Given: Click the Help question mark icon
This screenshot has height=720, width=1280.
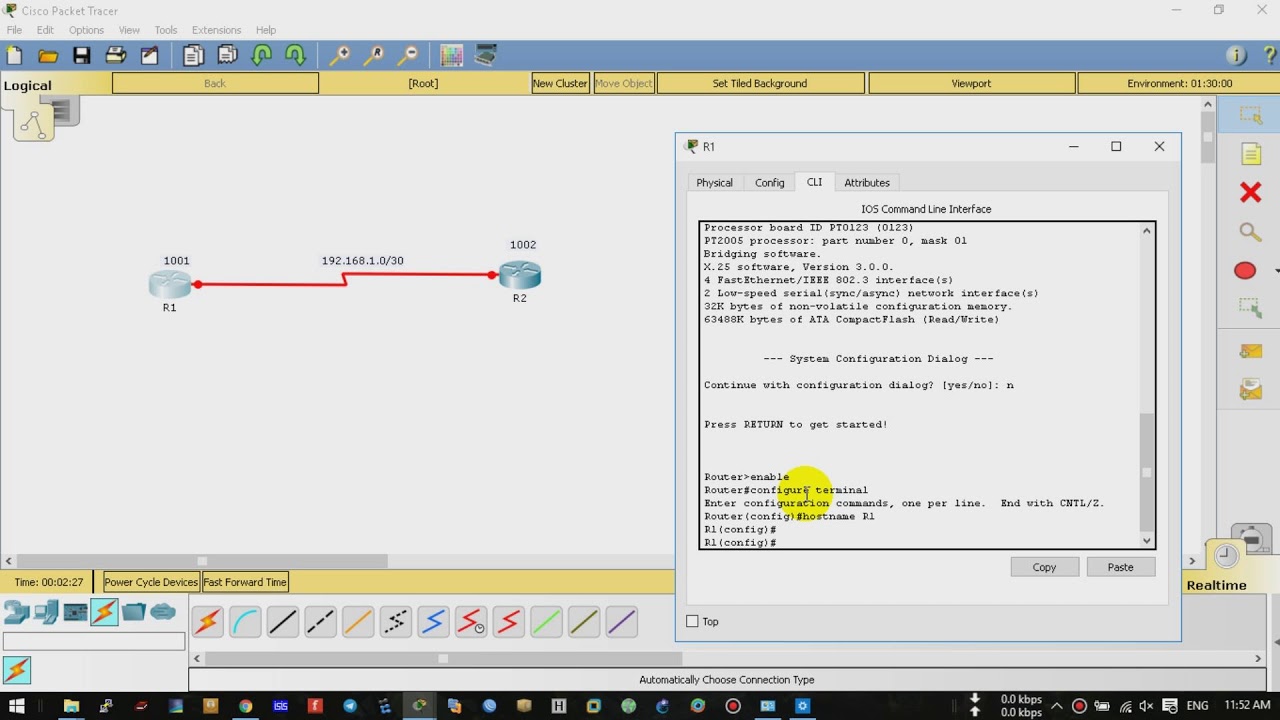Looking at the screenshot, I should point(1269,56).
